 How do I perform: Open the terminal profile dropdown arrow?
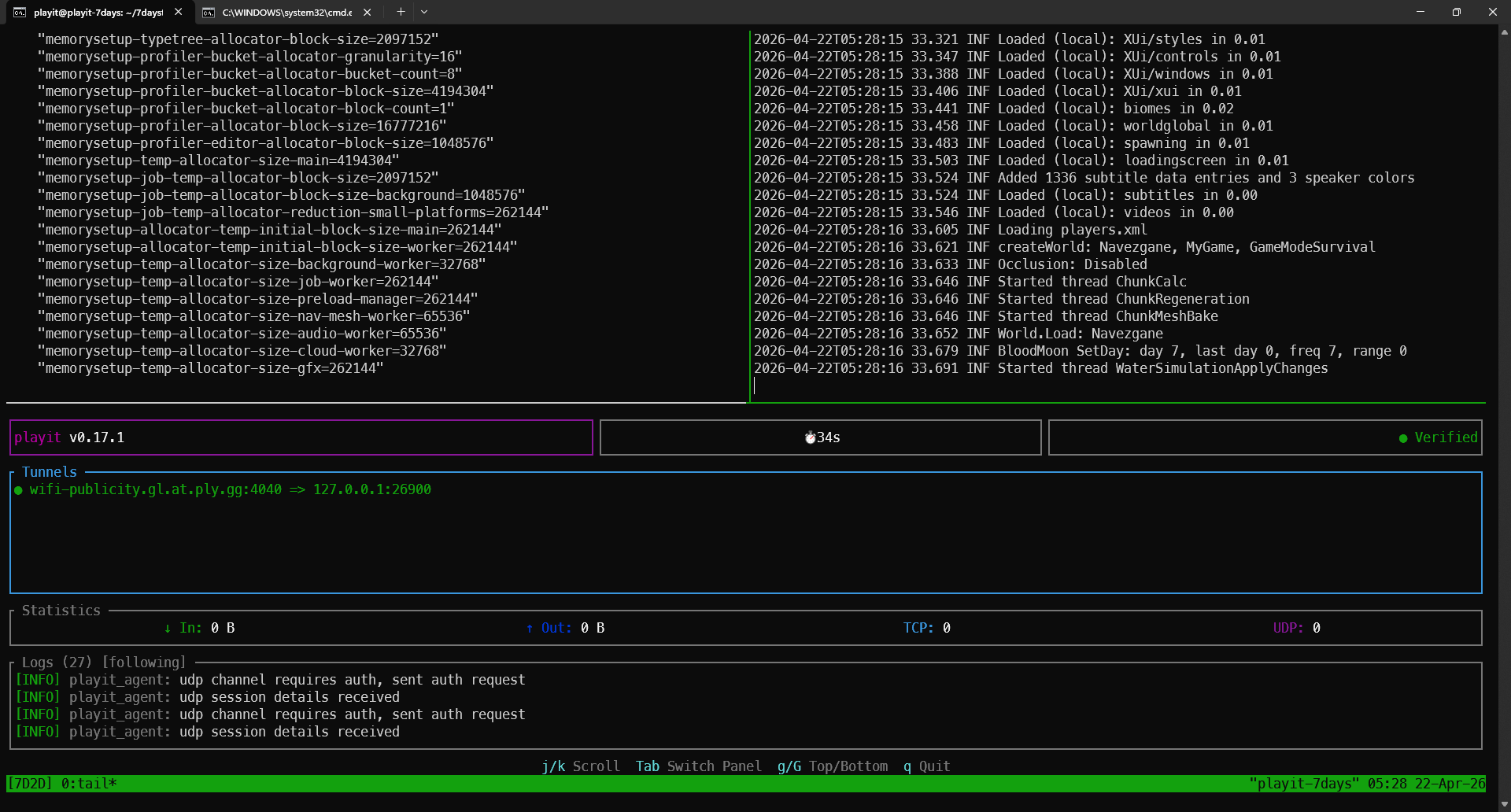click(424, 12)
